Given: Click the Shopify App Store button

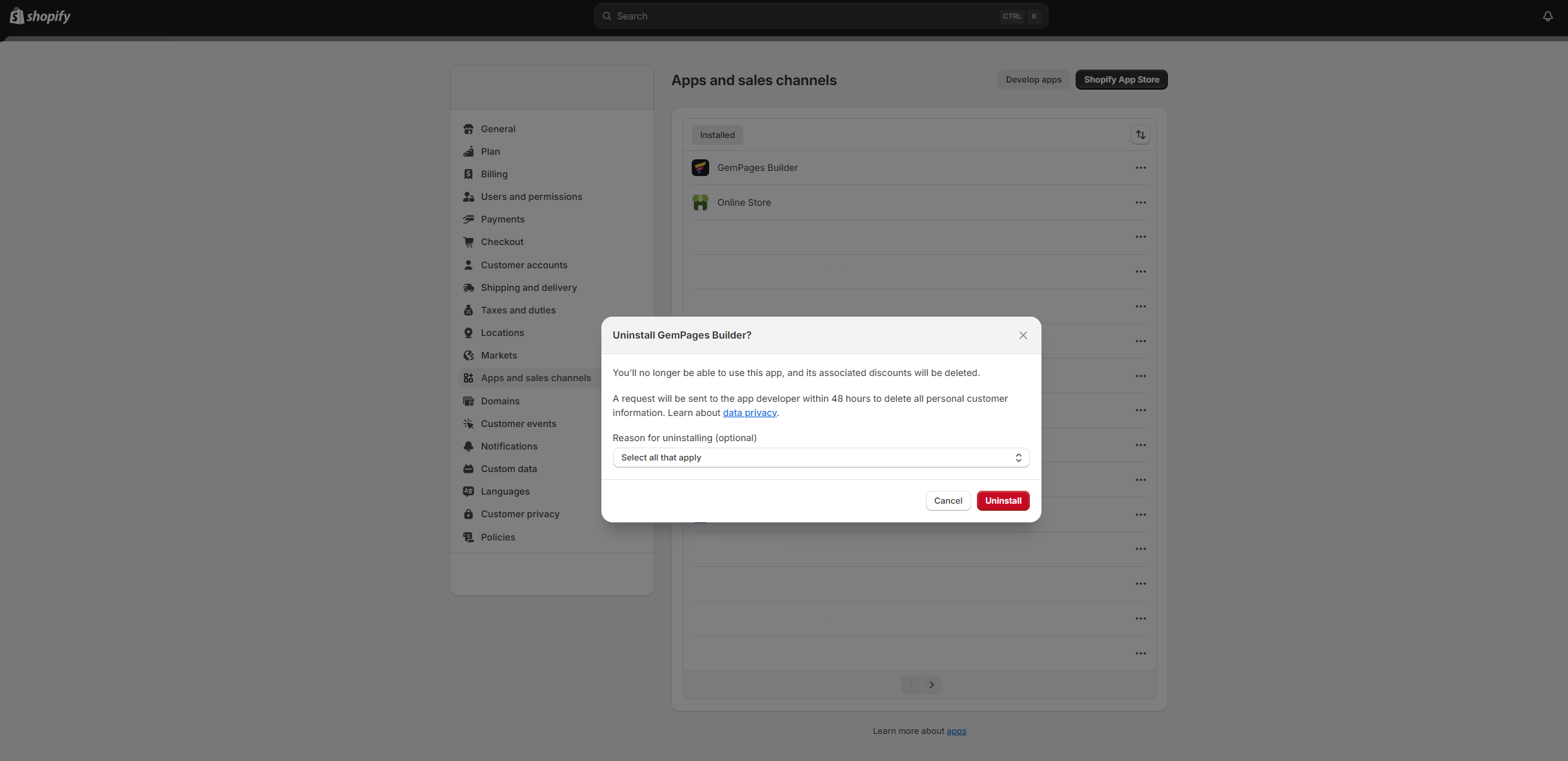Looking at the screenshot, I should (x=1121, y=80).
